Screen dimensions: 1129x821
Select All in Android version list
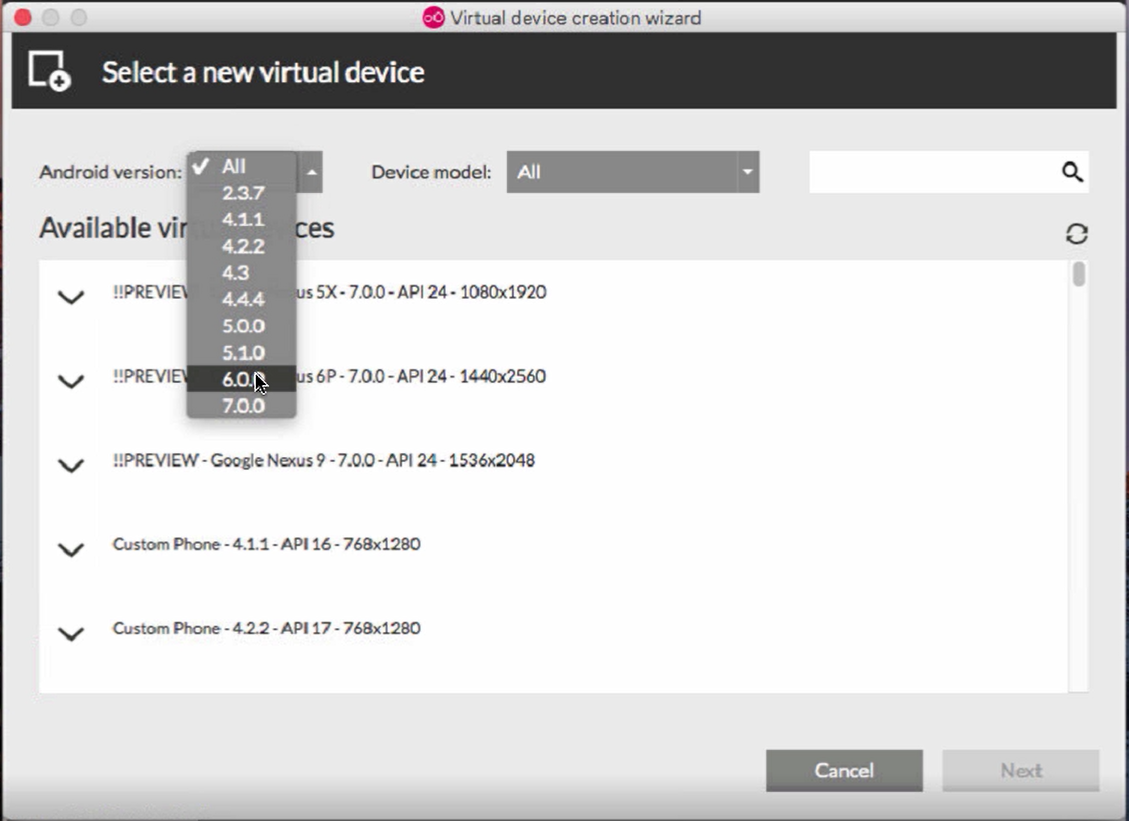click(x=241, y=166)
